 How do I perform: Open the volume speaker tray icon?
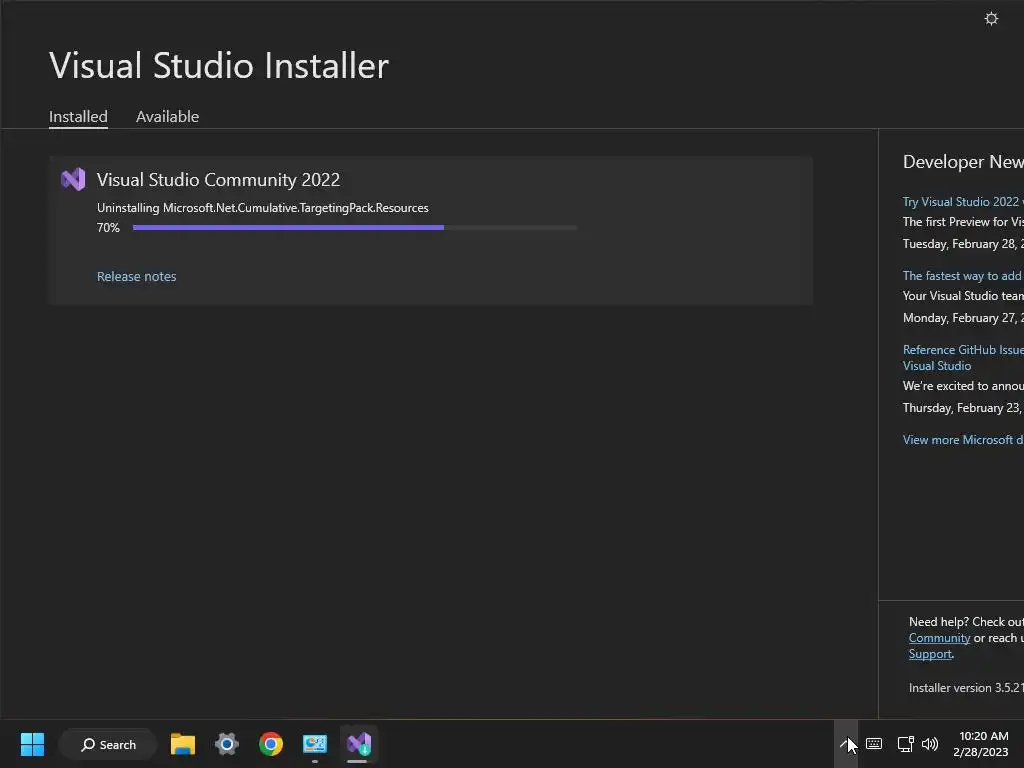(930, 744)
